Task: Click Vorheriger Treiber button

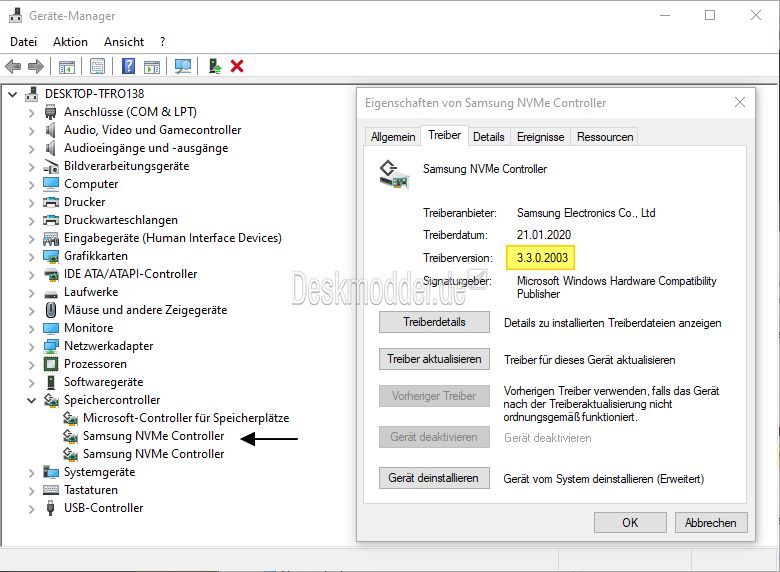Action: click(x=434, y=396)
